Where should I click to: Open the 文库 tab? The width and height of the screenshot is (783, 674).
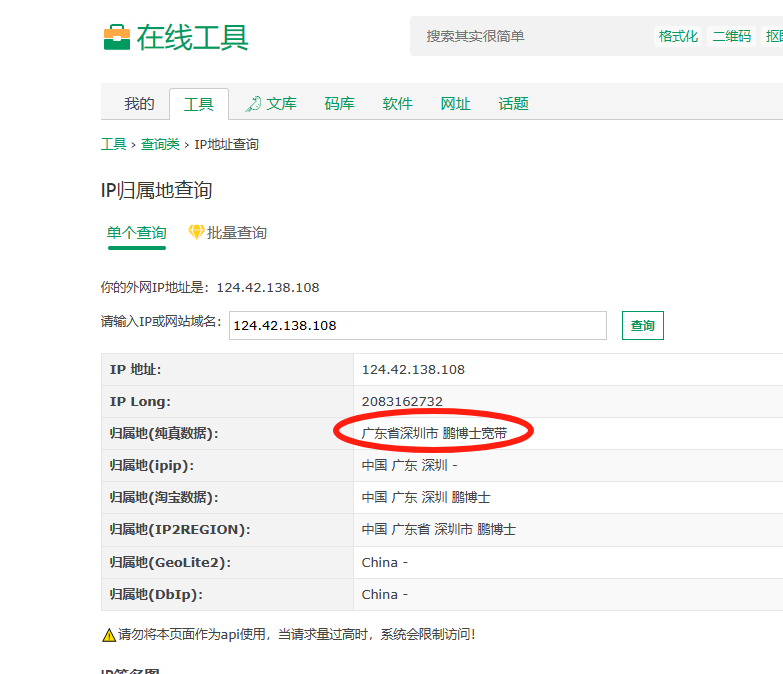[281, 104]
